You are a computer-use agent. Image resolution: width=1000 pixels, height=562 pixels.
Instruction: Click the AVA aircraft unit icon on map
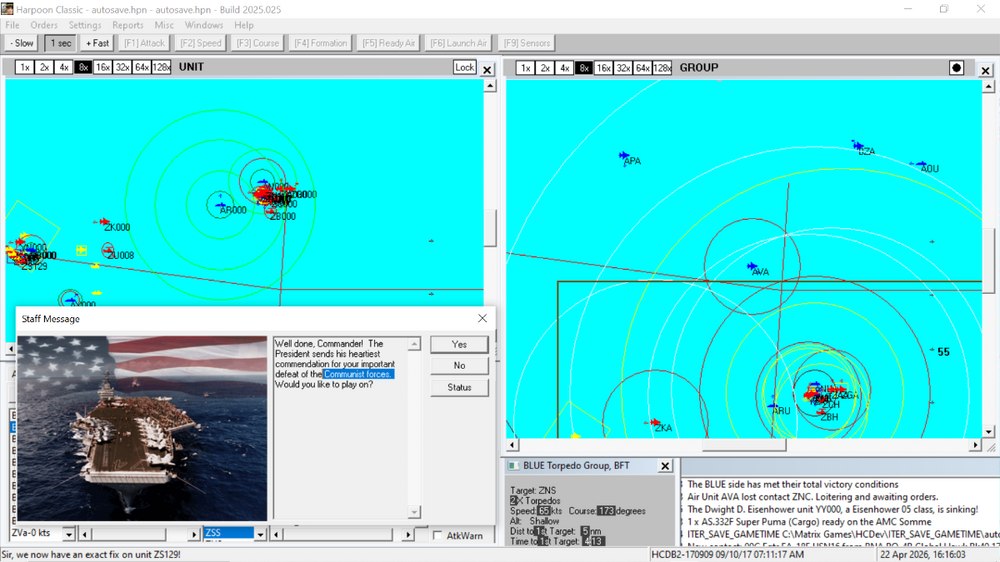(752, 267)
